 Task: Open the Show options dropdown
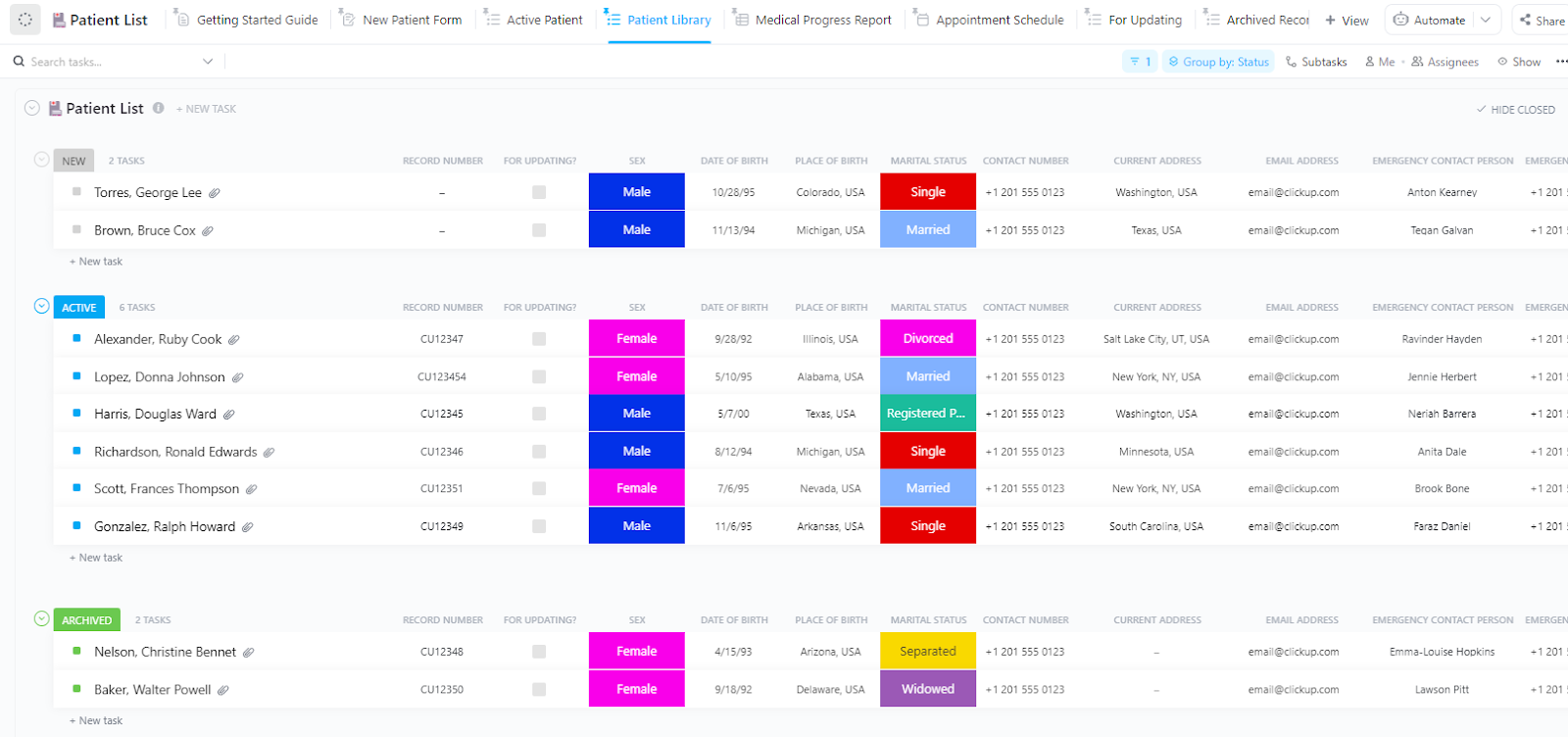[x=1519, y=62]
